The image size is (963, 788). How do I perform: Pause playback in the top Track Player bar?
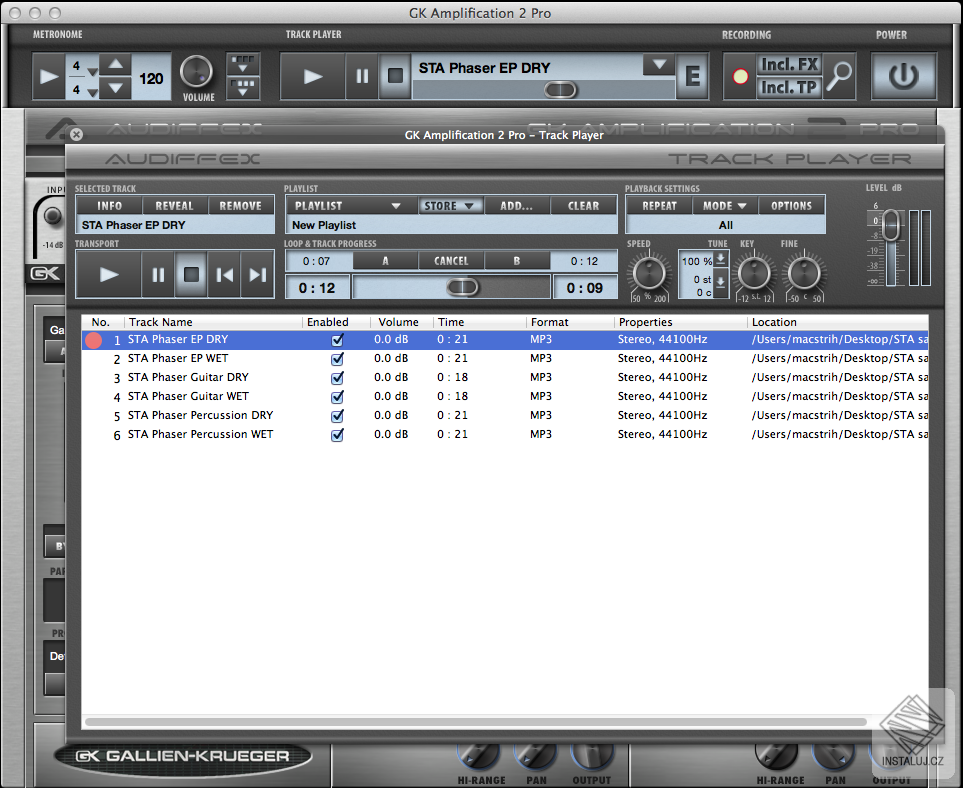362,76
